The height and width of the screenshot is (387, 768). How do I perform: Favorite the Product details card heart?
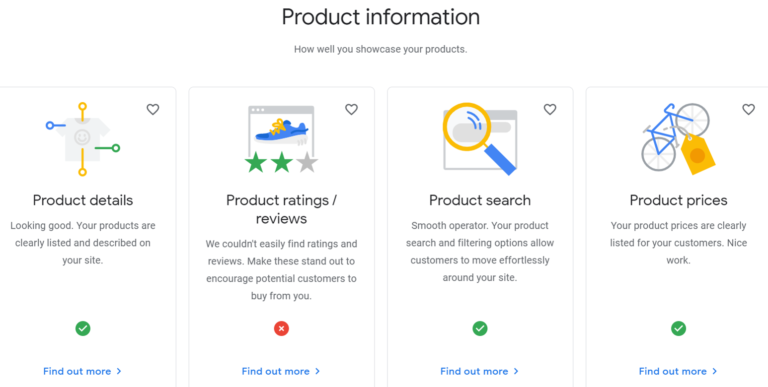153,109
